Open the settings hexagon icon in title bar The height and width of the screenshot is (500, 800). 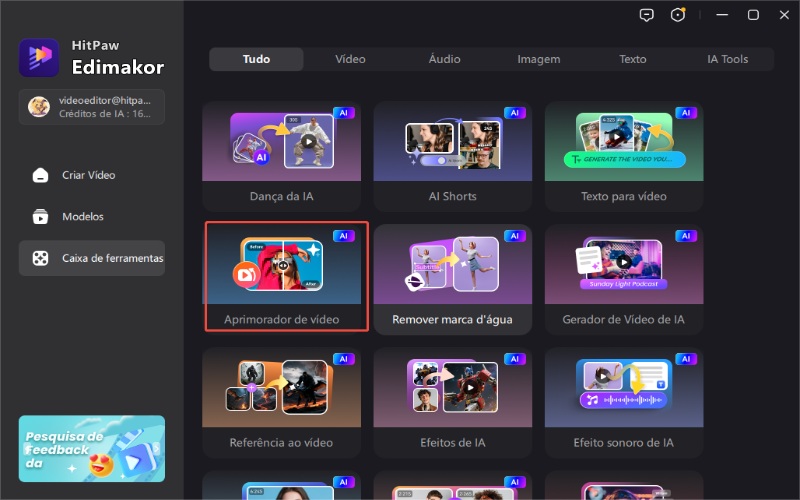tap(678, 15)
